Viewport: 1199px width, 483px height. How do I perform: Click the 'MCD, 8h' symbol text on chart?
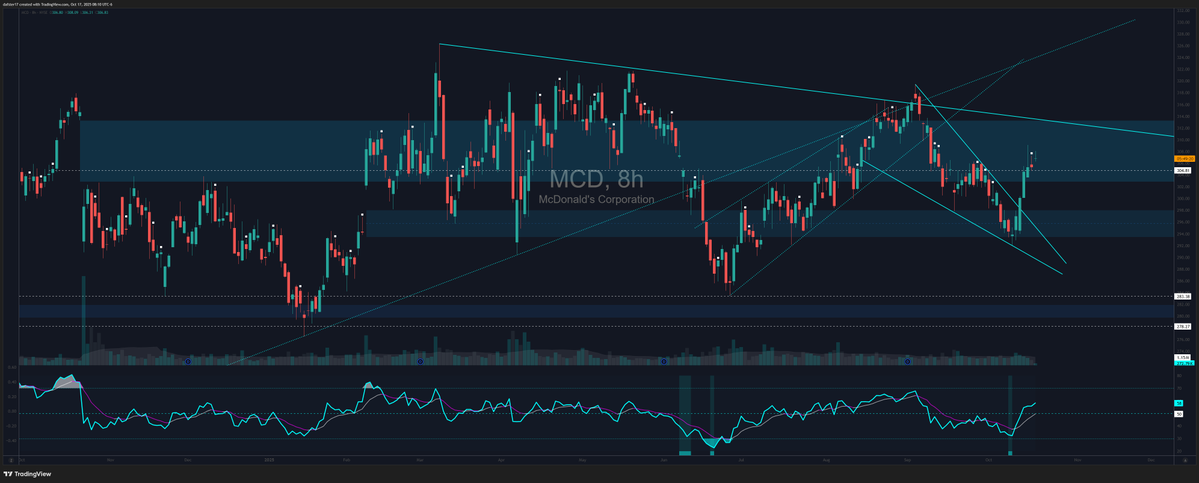[x=596, y=180]
